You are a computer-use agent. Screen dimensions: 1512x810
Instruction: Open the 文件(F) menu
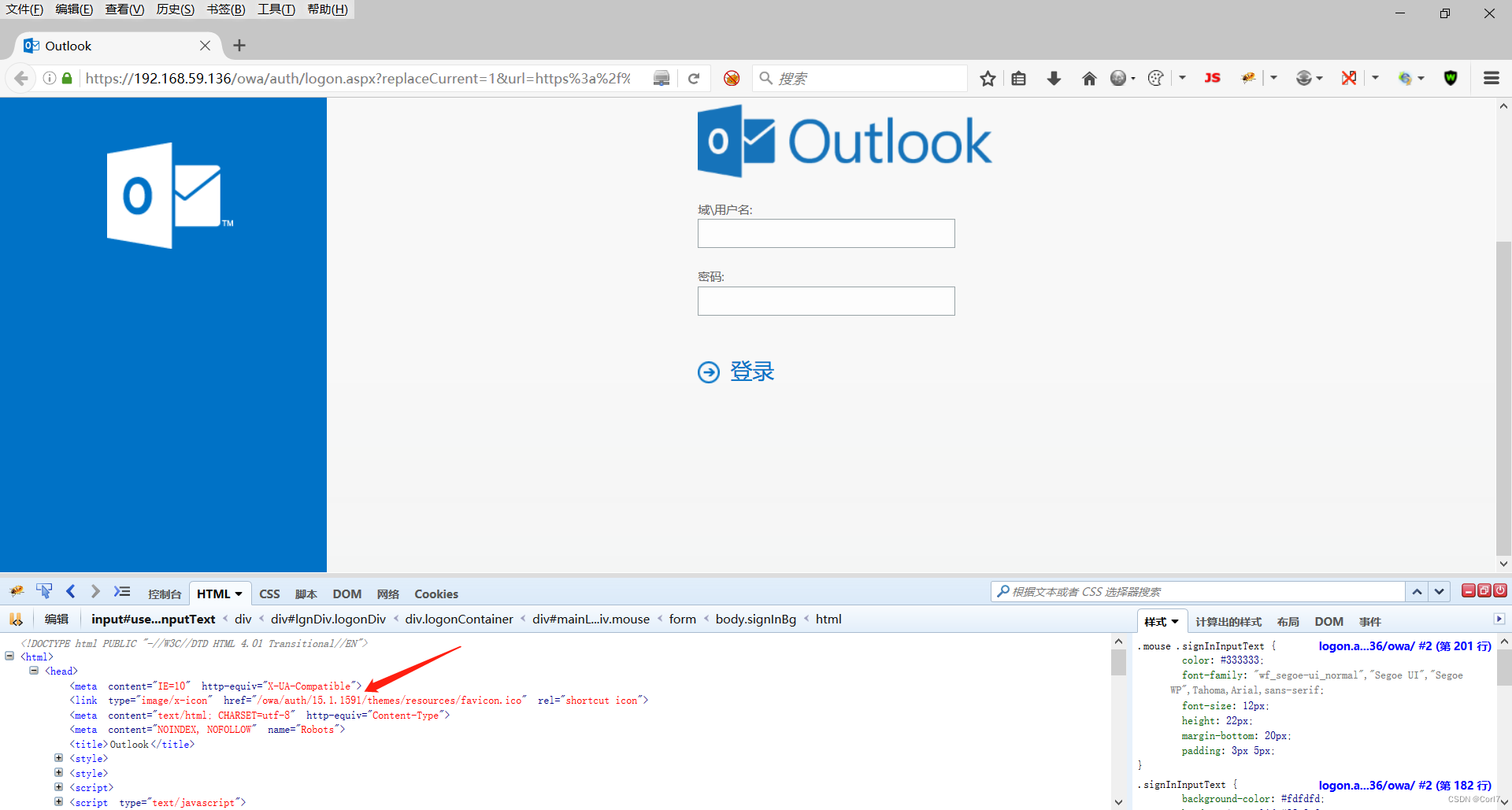[24, 9]
